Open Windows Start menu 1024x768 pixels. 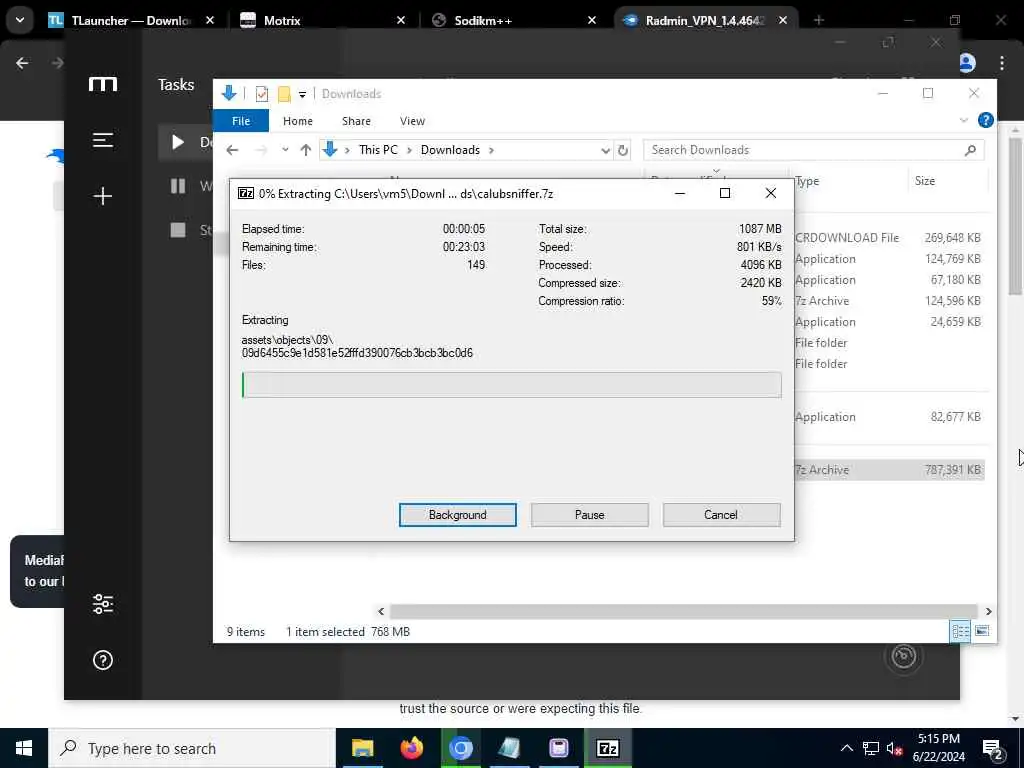pos(24,748)
